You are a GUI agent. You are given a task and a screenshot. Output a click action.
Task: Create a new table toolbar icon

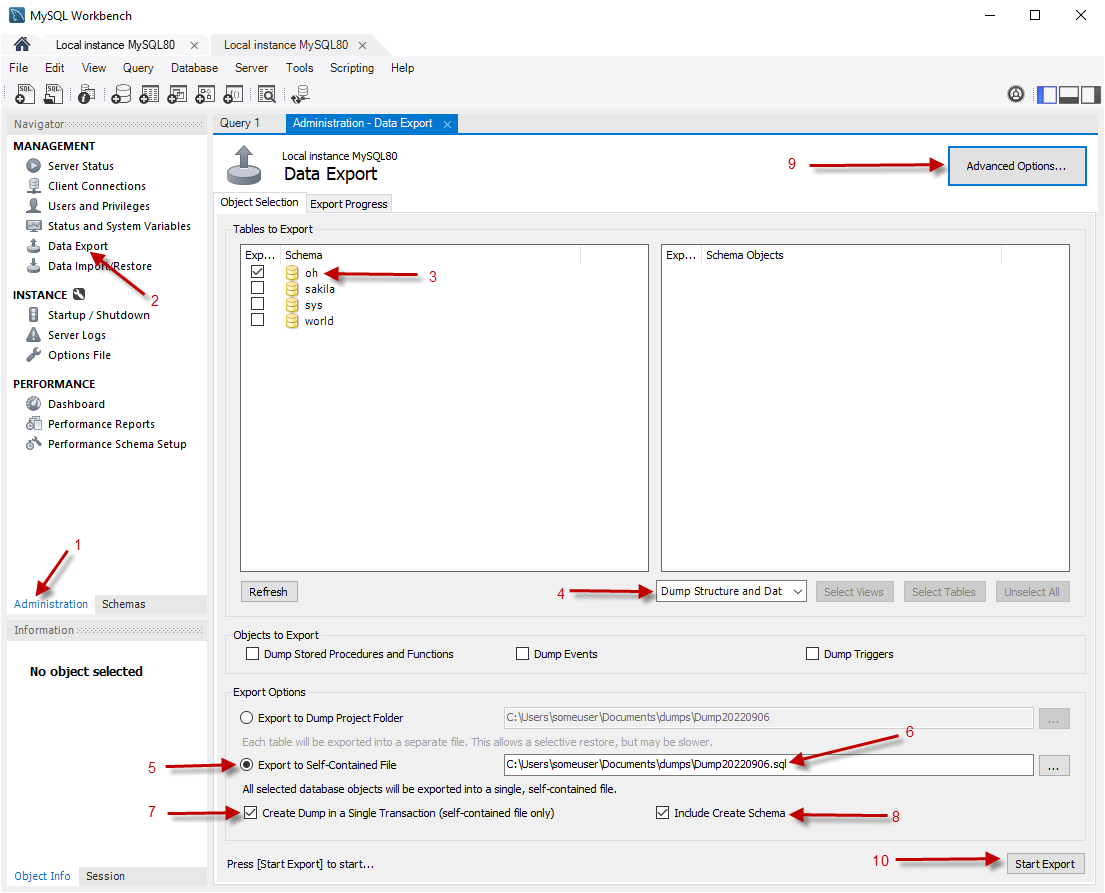(x=149, y=94)
